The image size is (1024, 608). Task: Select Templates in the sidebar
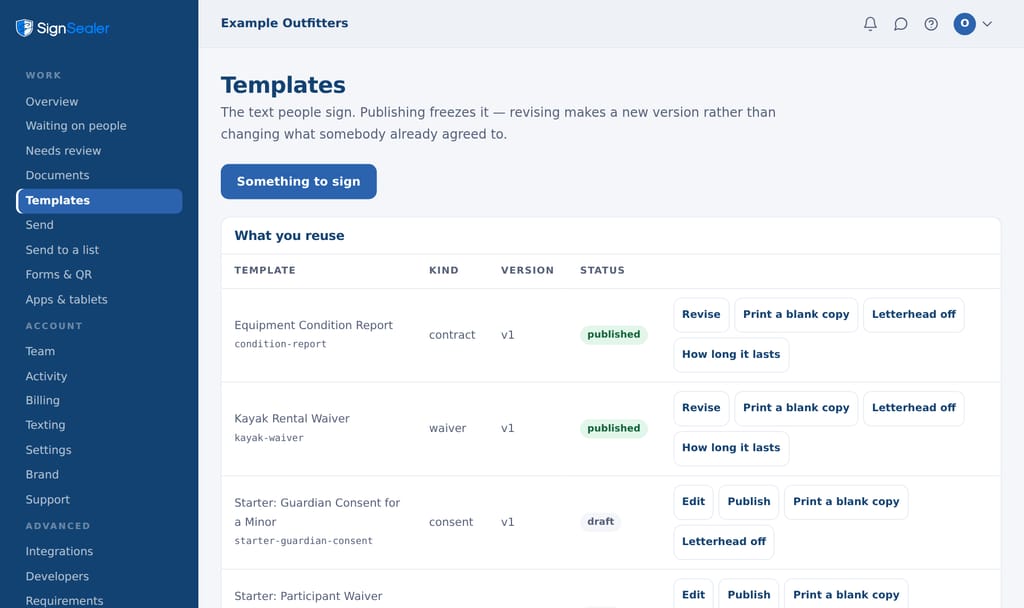click(99, 200)
